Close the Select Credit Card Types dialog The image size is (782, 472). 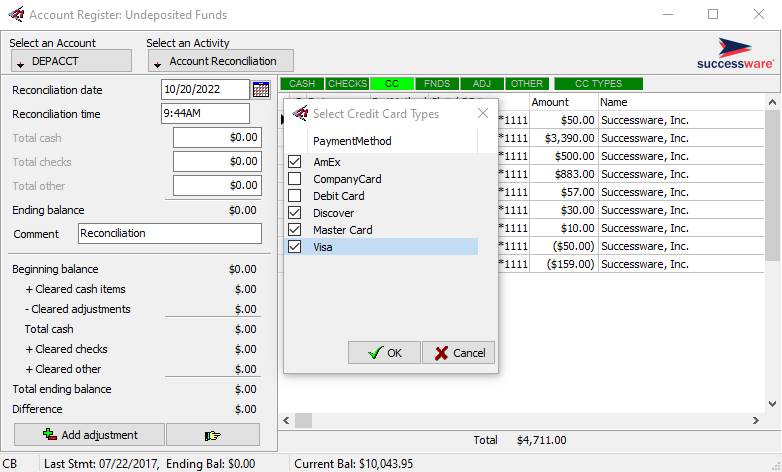483,113
